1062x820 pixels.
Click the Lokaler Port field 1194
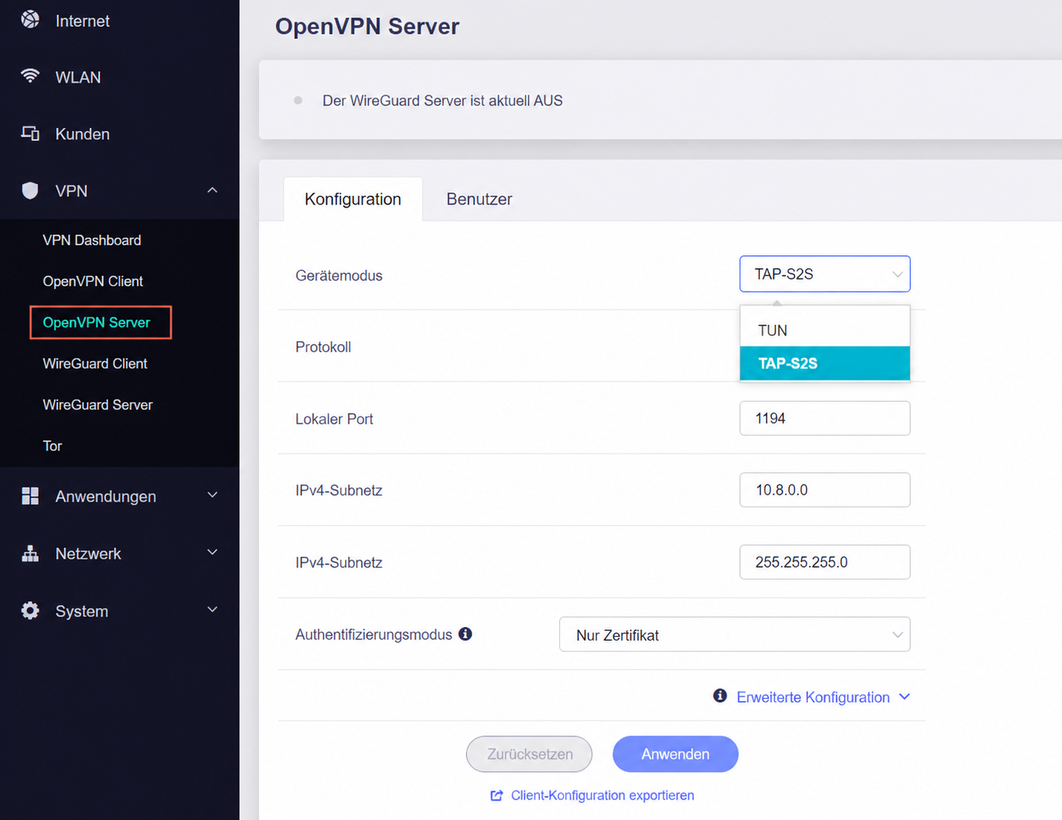tap(824, 418)
